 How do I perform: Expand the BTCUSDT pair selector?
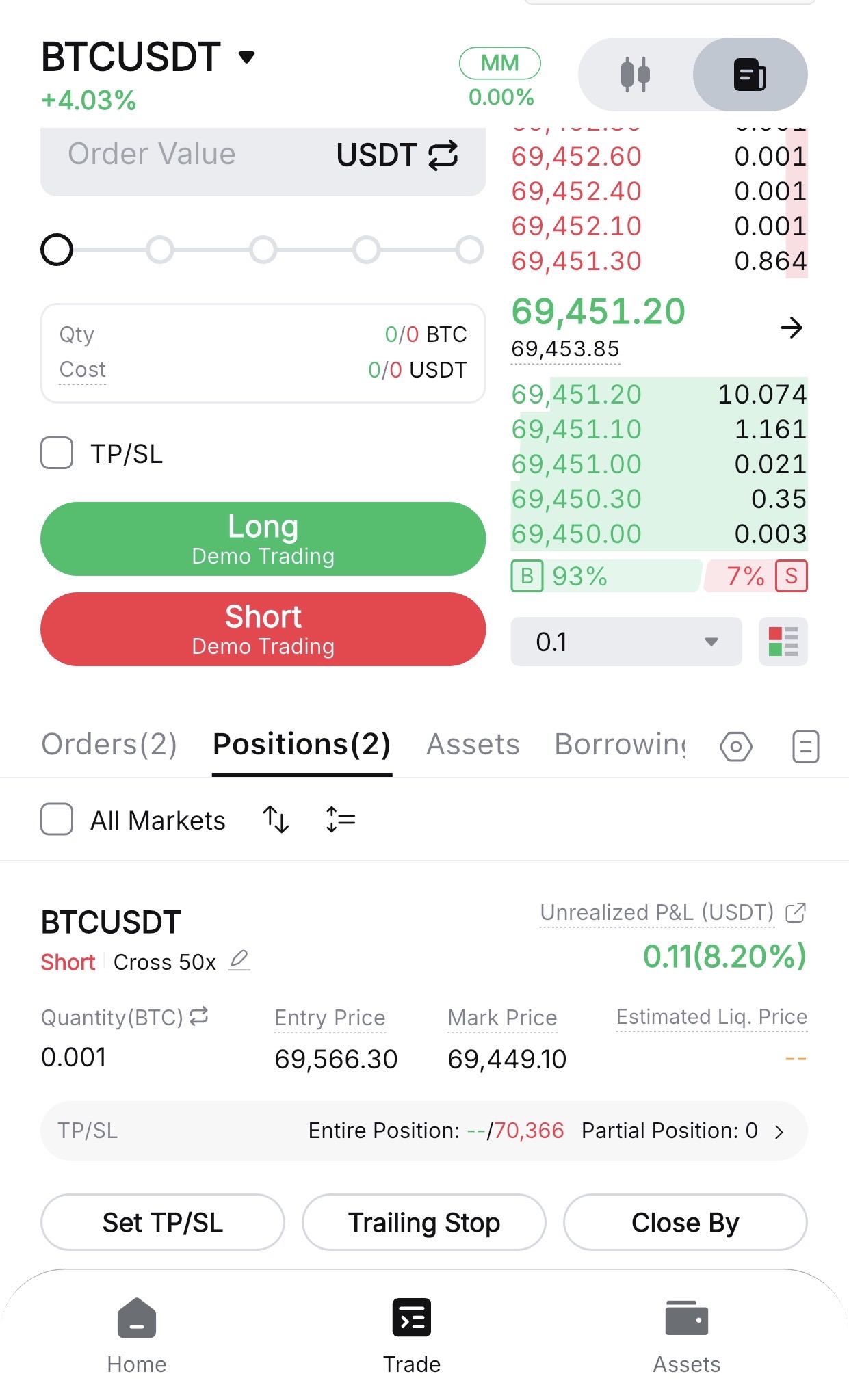[246, 57]
